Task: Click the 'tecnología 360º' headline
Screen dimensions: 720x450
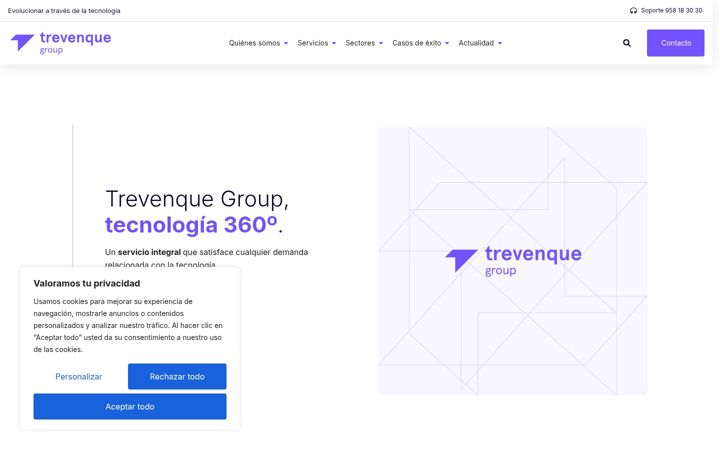Action: (191, 225)
